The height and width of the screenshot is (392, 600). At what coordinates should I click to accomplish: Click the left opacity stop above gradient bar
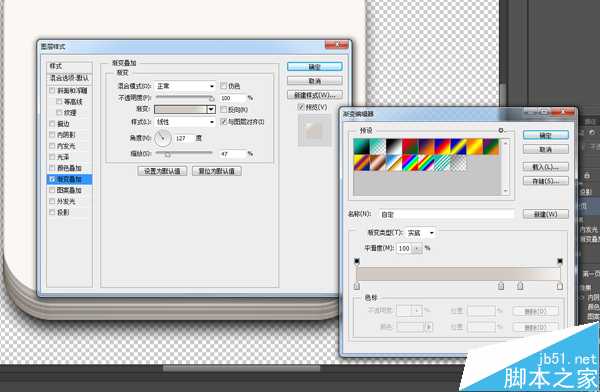pos(357,261)
